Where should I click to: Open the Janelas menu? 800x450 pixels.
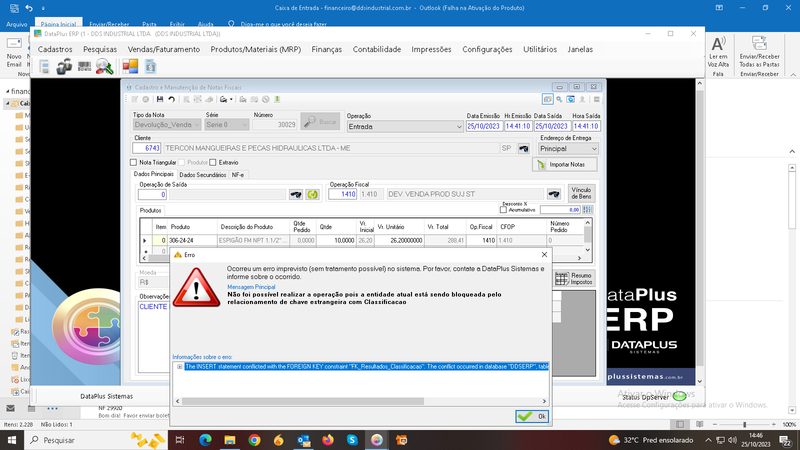tap(580, 49)
